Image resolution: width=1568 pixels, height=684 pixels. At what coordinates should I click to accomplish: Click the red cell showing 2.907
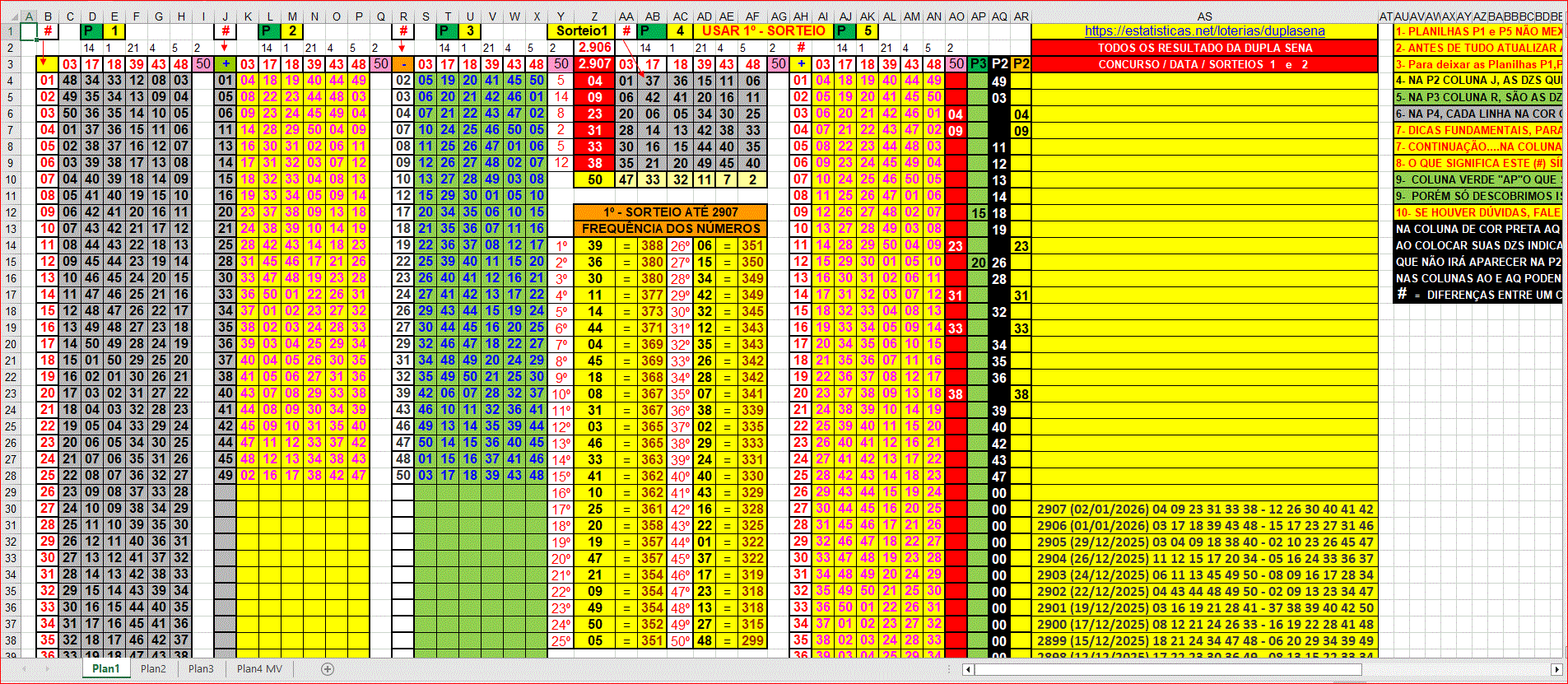coord(594,64)
